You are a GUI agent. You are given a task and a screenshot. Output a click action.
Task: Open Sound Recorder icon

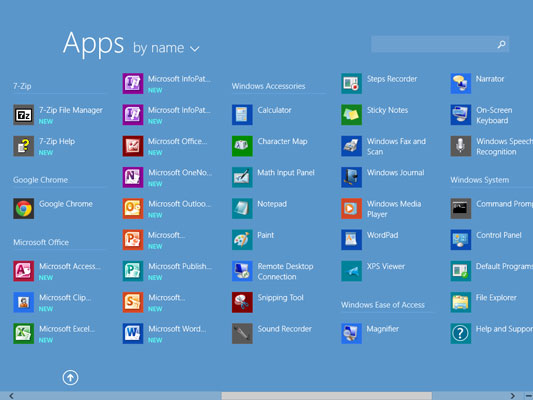pyautogui.click(x=242, y=334)
